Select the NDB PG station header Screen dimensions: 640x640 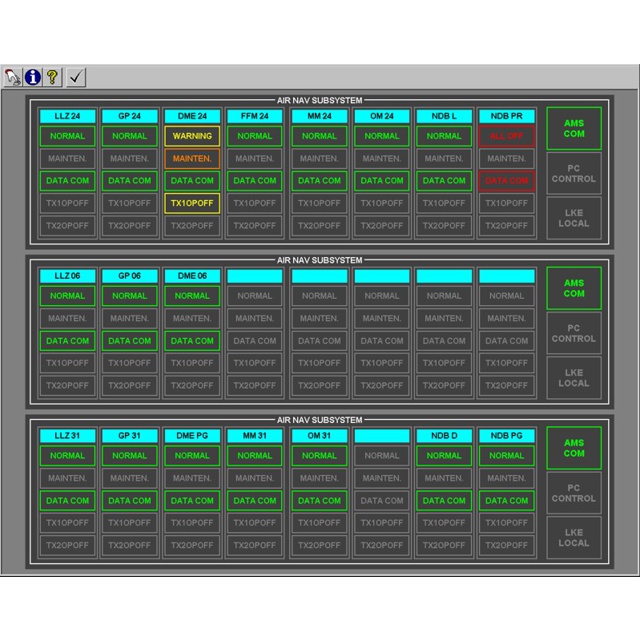[507, 436]
